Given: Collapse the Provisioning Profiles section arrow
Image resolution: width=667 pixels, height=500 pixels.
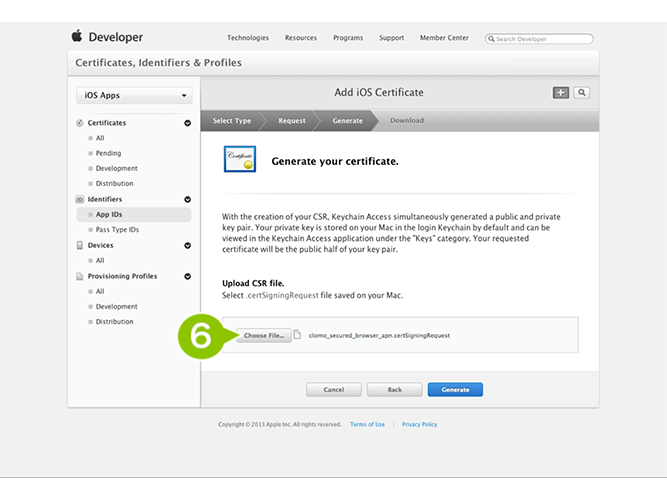Looking at the screenshot, I should 188,276.
